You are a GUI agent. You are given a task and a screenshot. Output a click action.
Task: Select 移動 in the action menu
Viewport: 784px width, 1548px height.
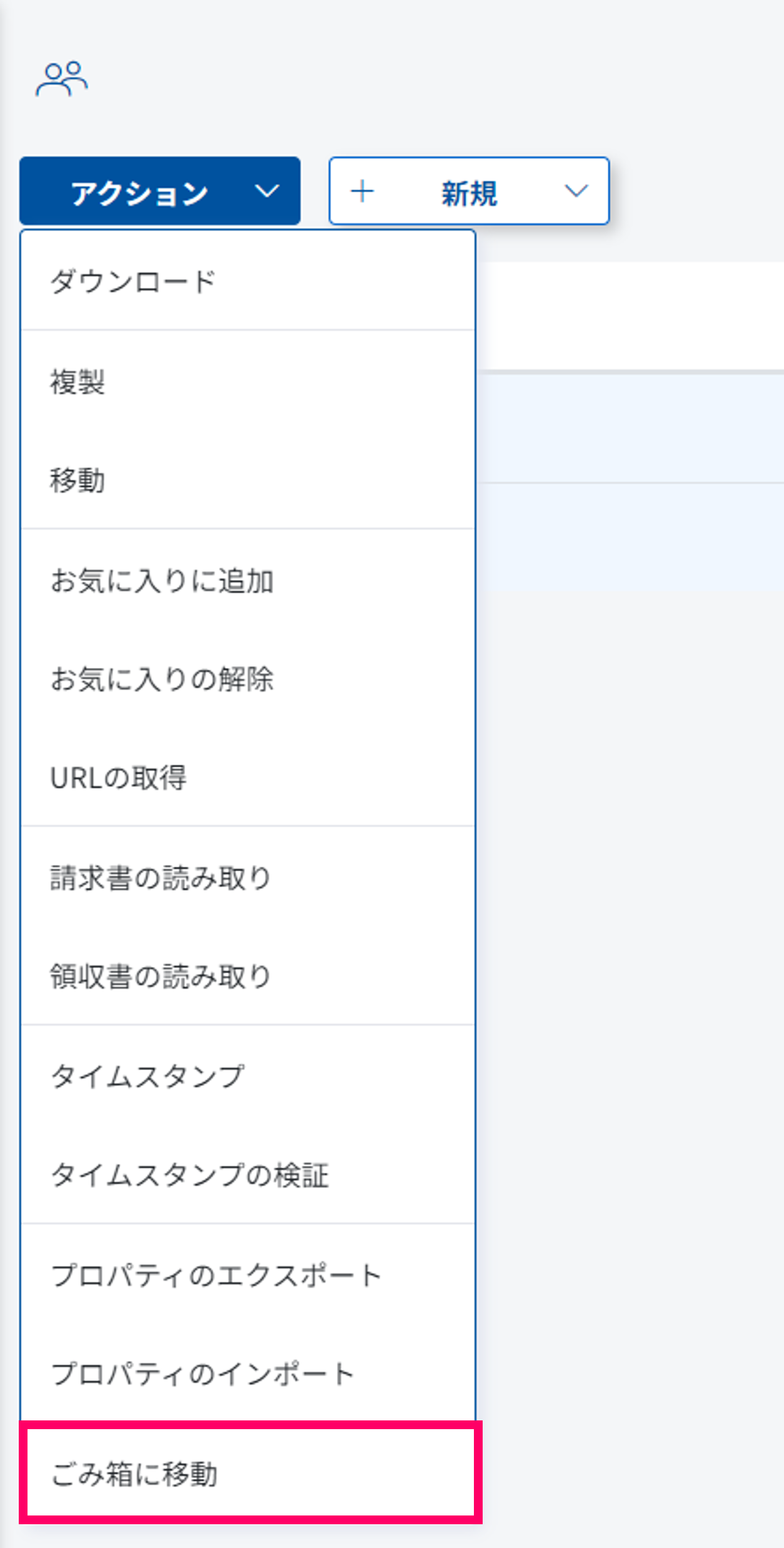pyautogui.click(x=78, y=480)
